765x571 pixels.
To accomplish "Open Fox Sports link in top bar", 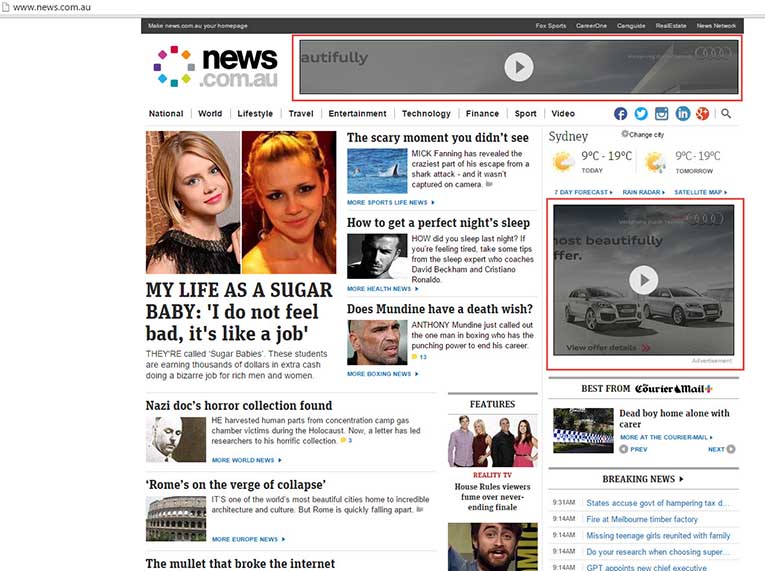I will tap(551, 26).
